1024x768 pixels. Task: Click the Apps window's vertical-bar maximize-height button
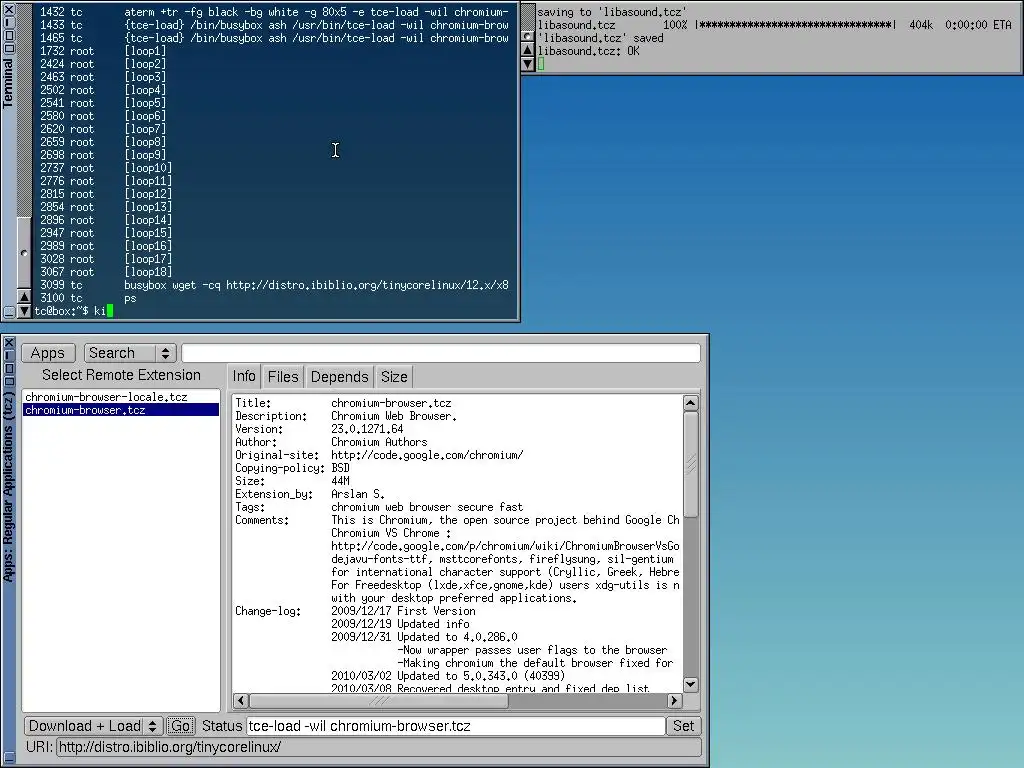(9, 355)
